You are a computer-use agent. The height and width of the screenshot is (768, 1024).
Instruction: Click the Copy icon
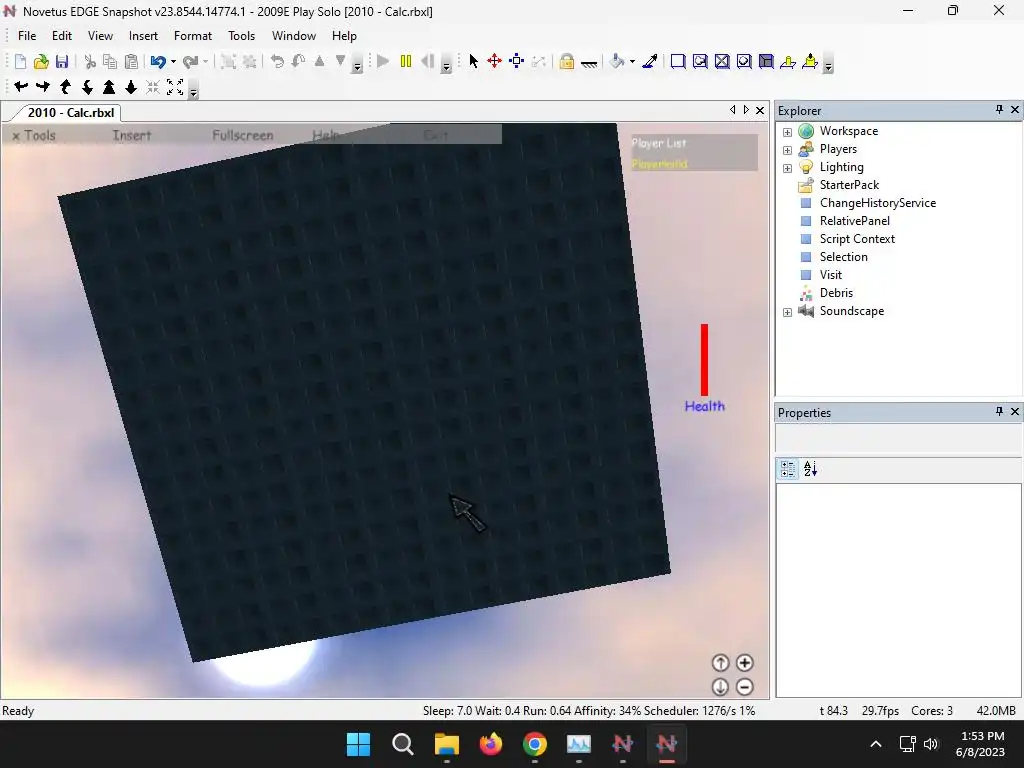tap(110, 61)
